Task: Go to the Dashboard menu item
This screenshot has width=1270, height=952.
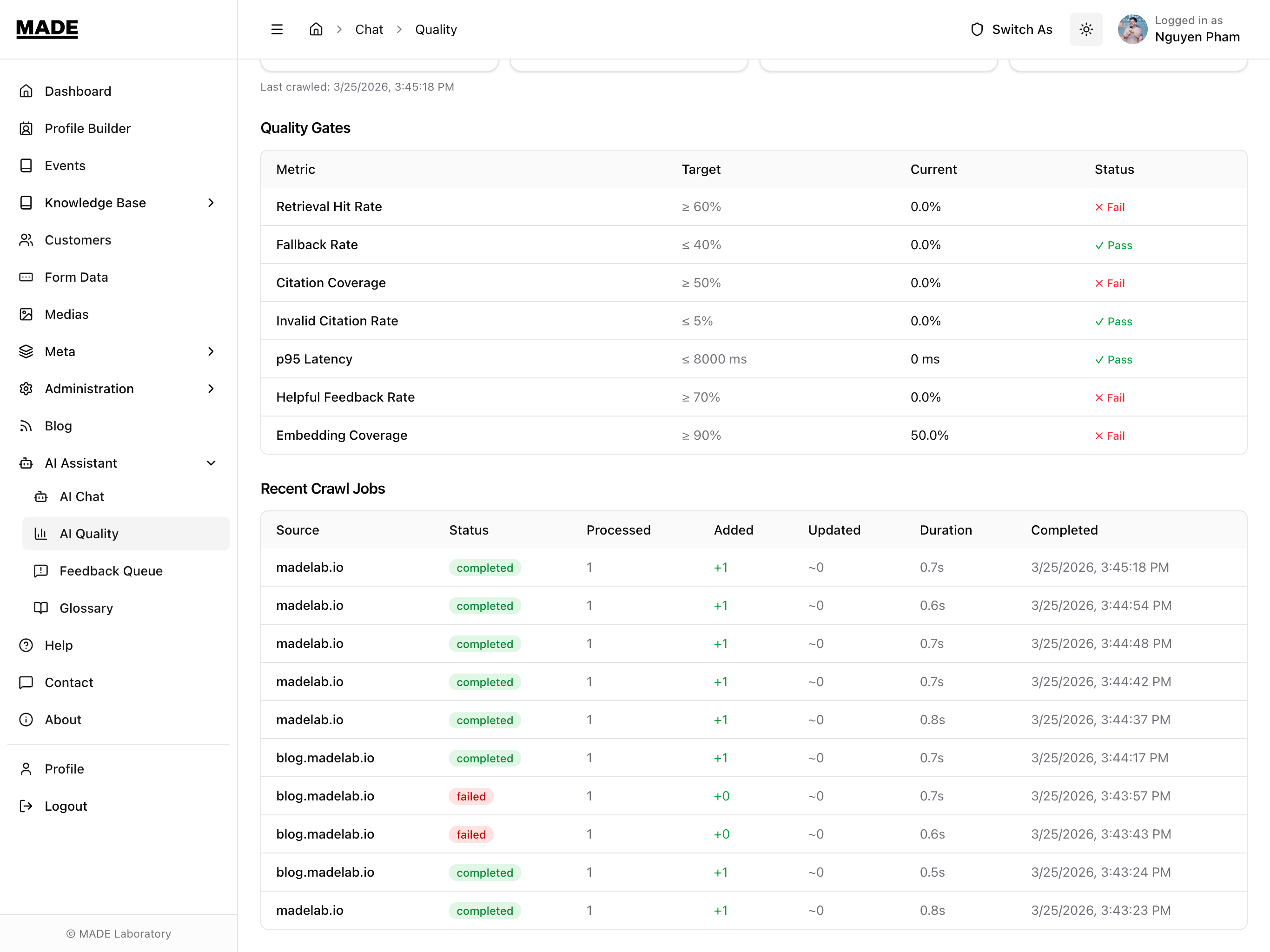Action: tap(78, 91)
